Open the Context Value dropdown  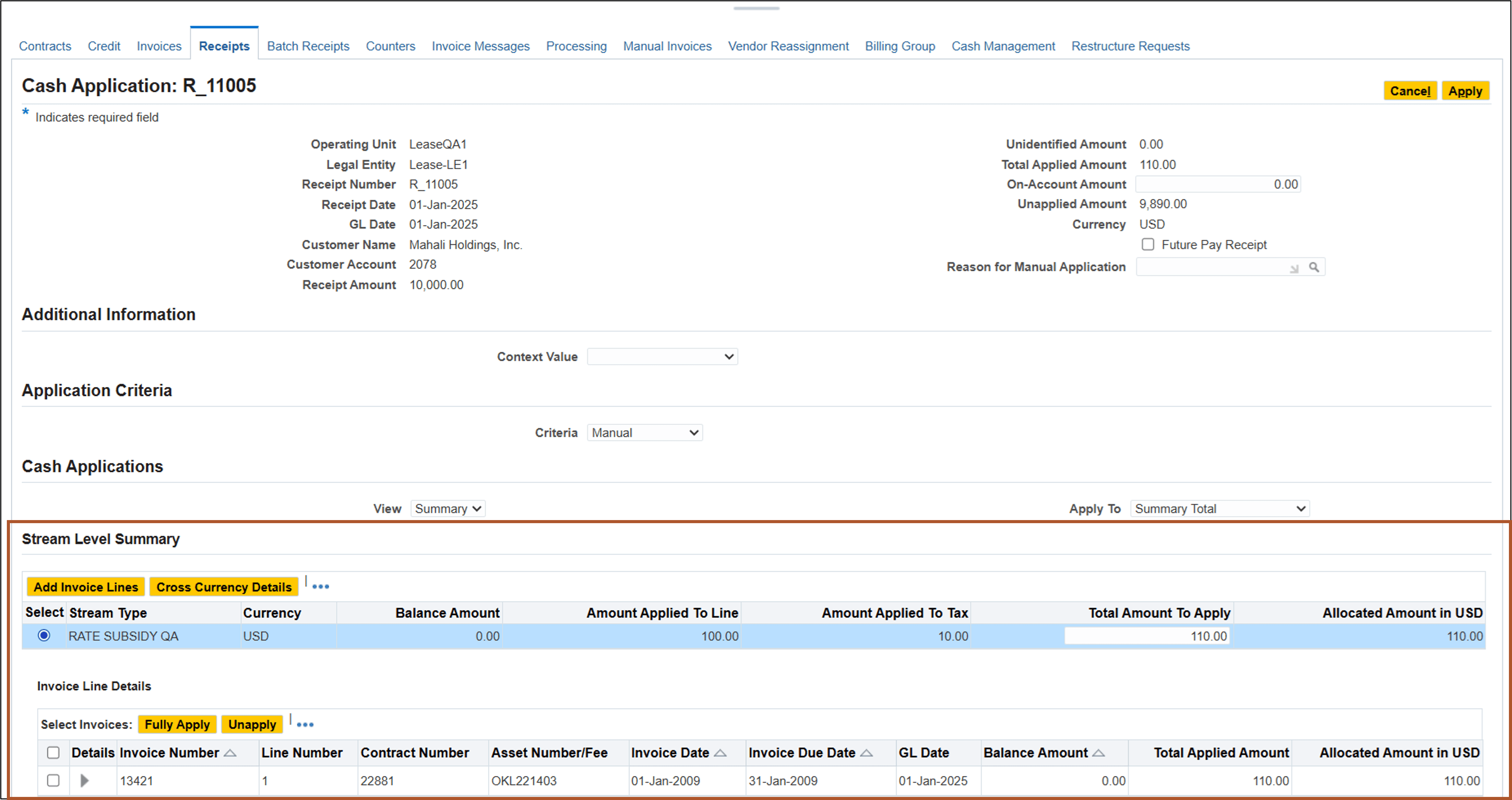tap(662, 356)
